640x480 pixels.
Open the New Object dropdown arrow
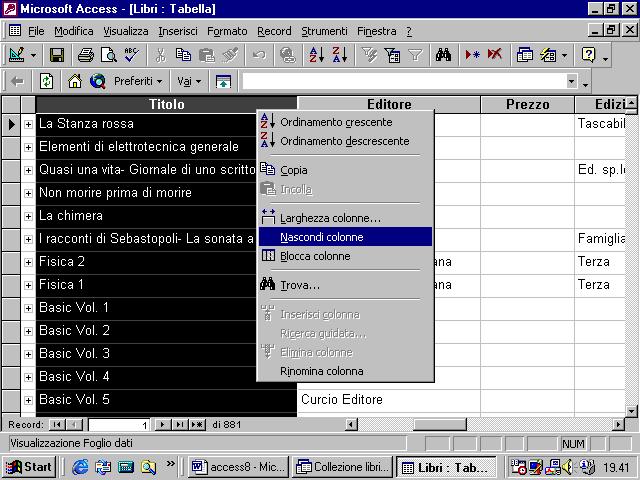click(564, 55)
